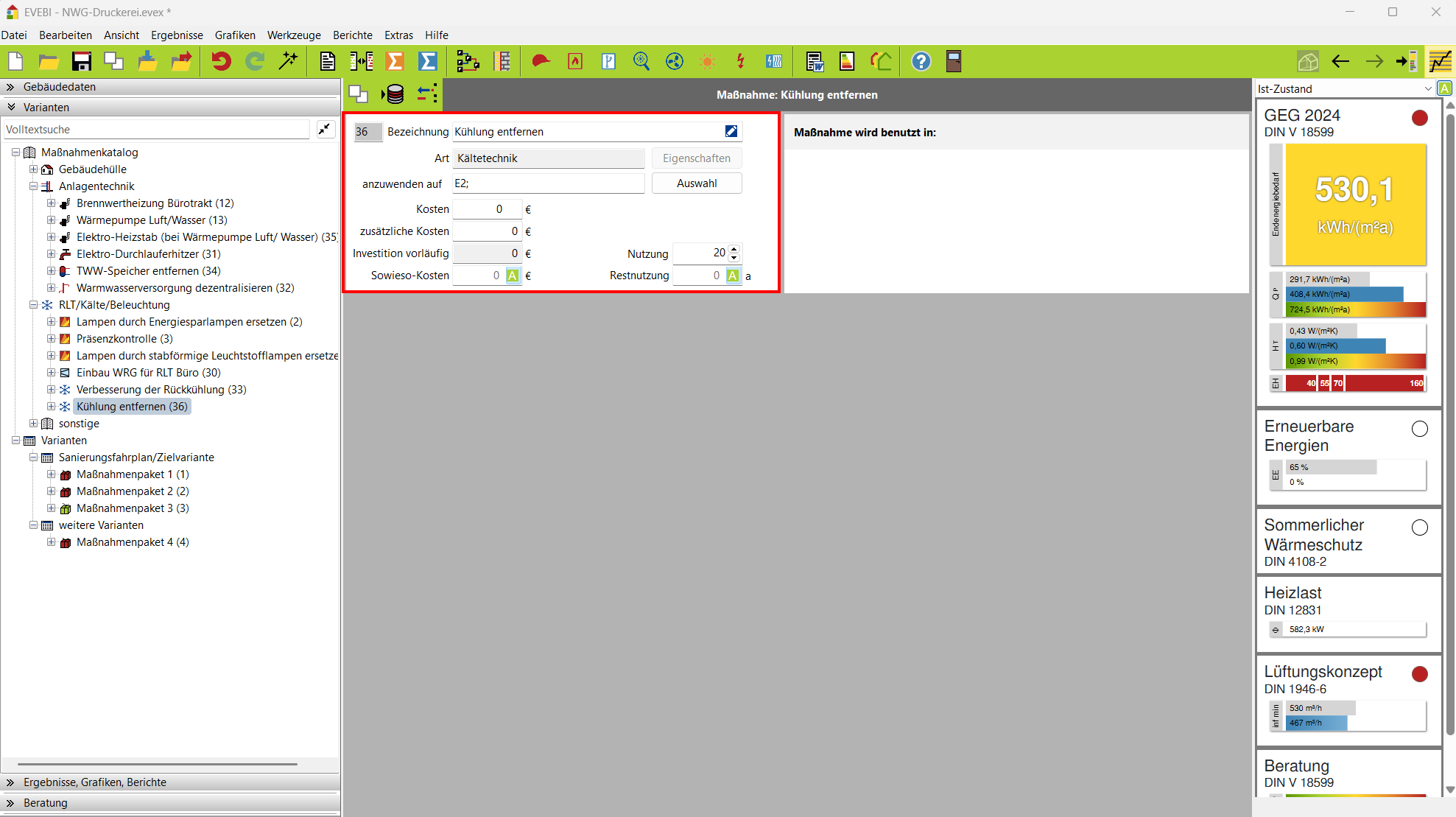
Task: Toggle the Erneuerbare Energien status circle
Action: [x=1419, y=429]
